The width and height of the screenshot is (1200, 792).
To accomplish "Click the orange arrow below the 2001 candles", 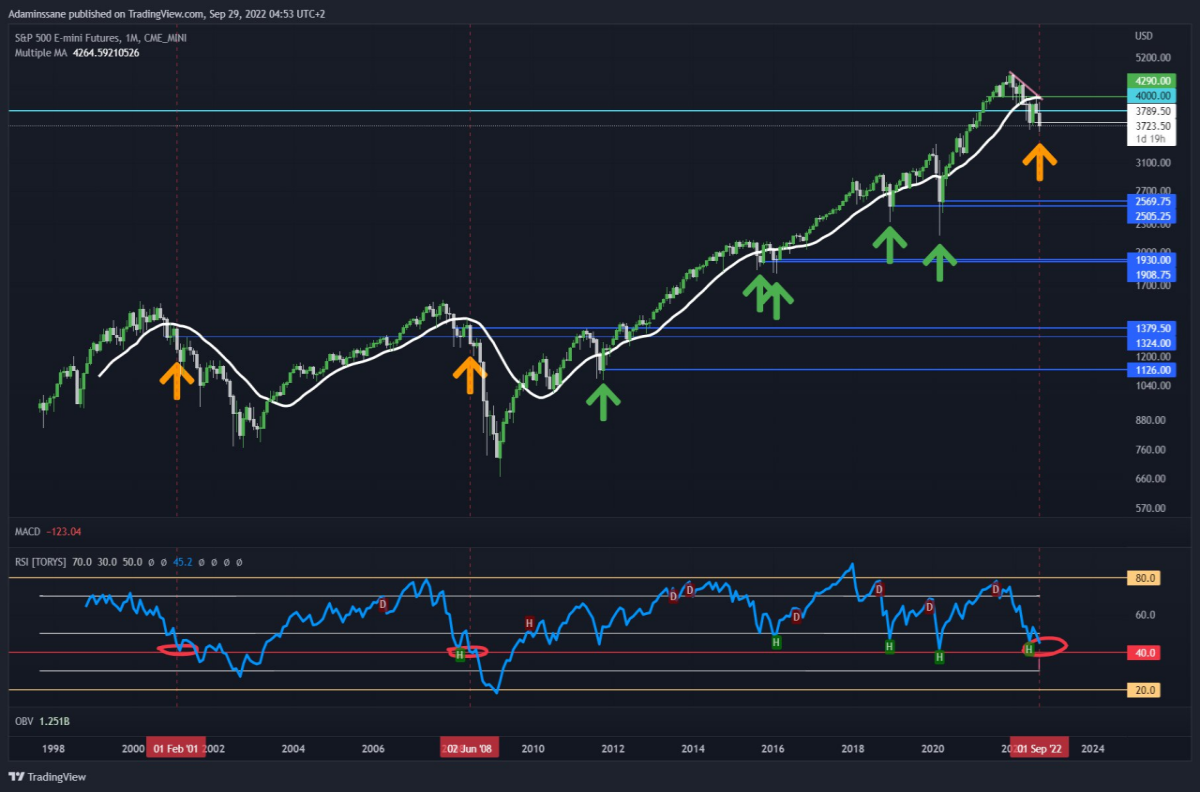I will [x=176, y=381].
